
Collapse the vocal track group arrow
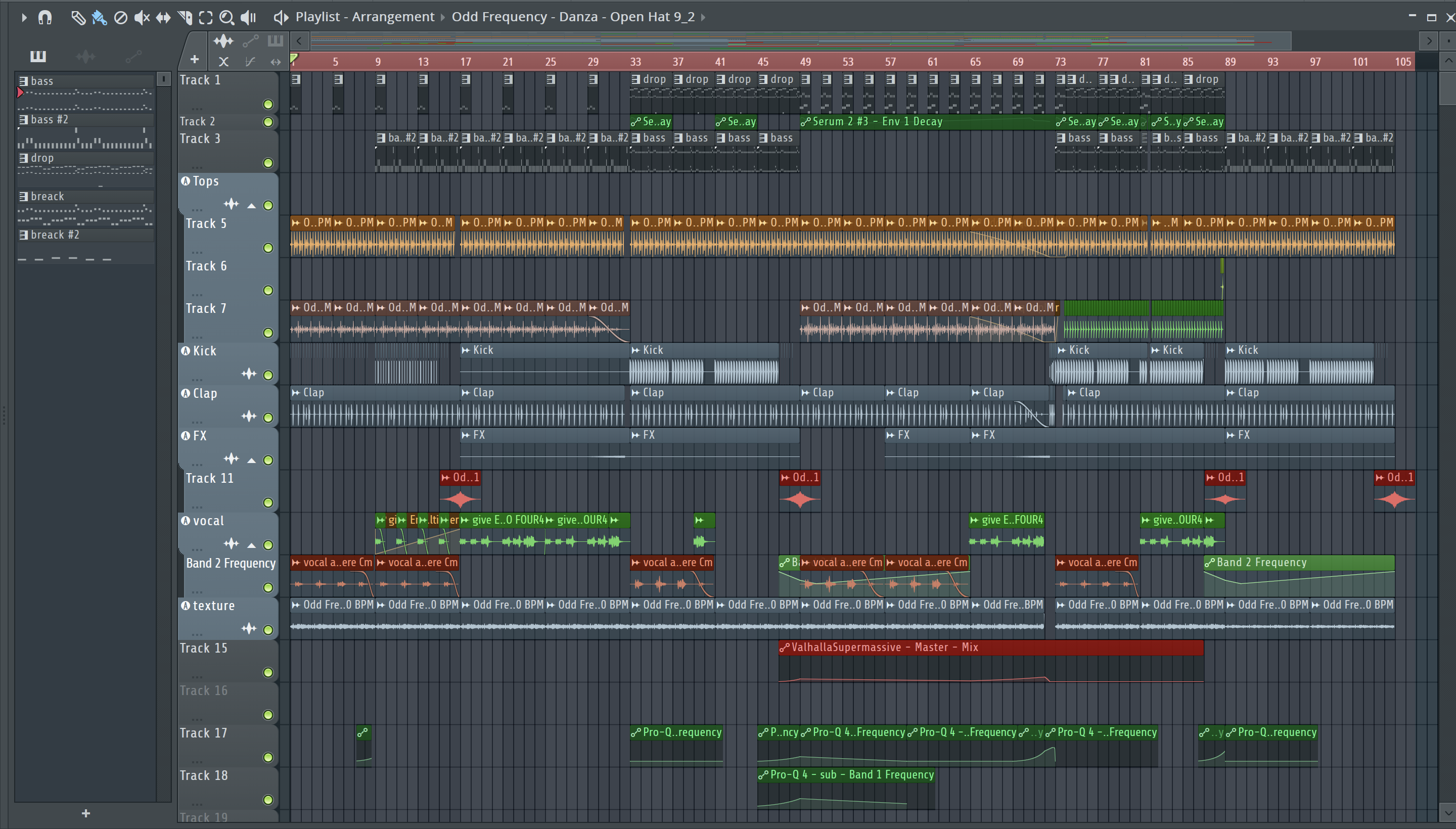click(251, 545)
